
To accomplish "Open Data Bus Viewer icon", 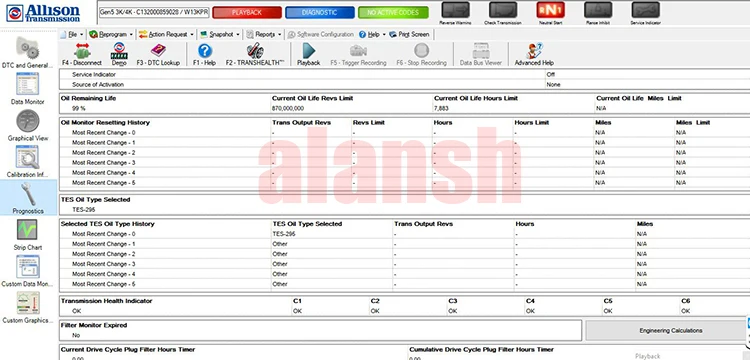I will tap(481, 51).
